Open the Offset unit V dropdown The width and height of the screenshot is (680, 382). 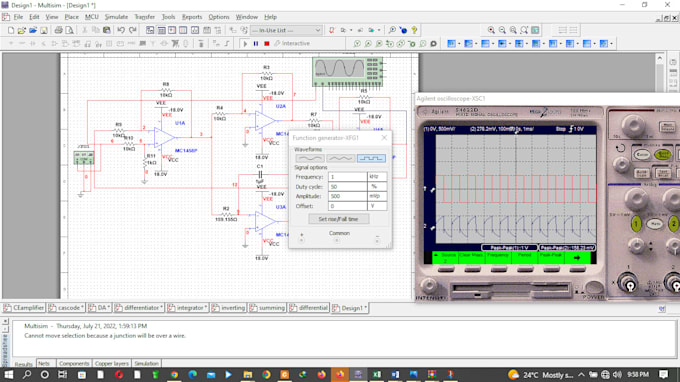tap(377, 206)
